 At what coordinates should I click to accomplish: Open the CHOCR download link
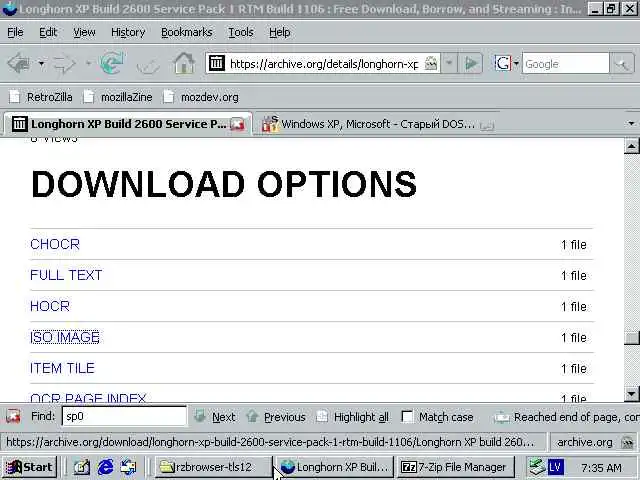pos(55,244)
